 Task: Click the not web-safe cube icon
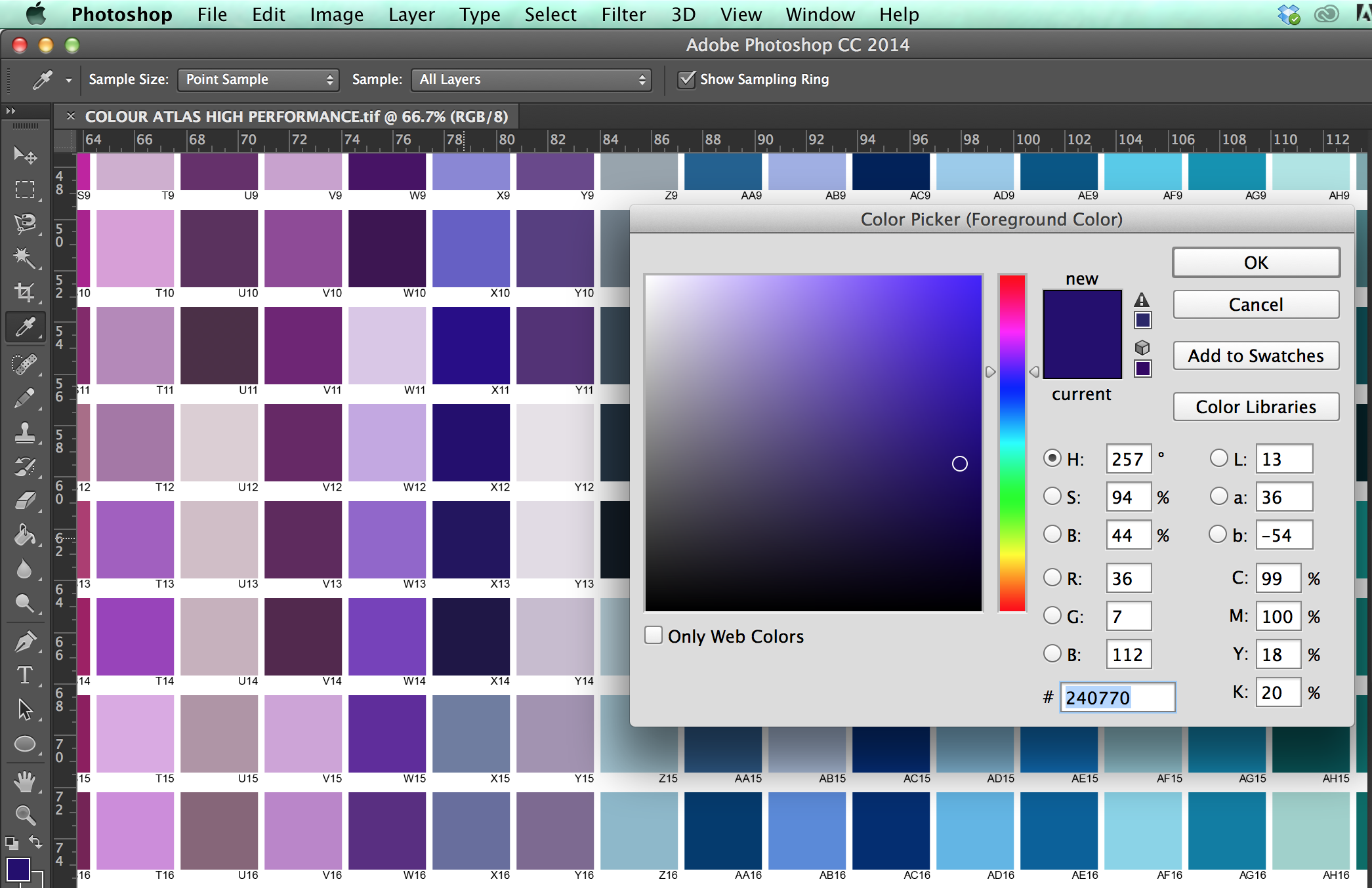[x=1142, y=348]
